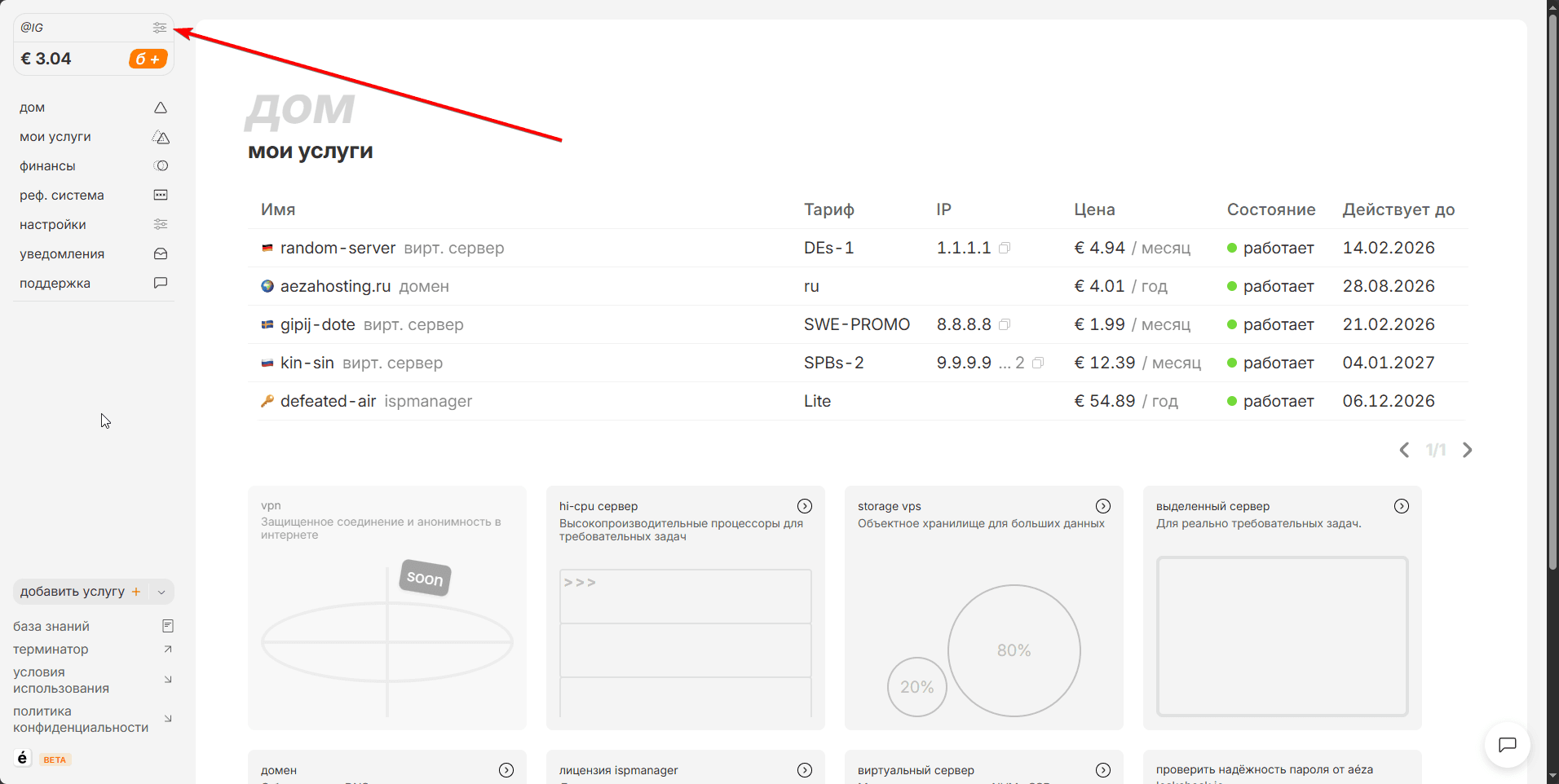Click the page vertical scrollbar
This screenshot has width=1559, height=784.
coord(1552,326)
